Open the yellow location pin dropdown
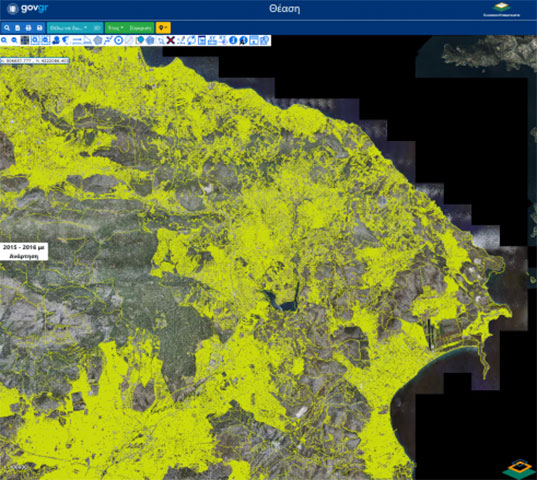 (163, 28)
